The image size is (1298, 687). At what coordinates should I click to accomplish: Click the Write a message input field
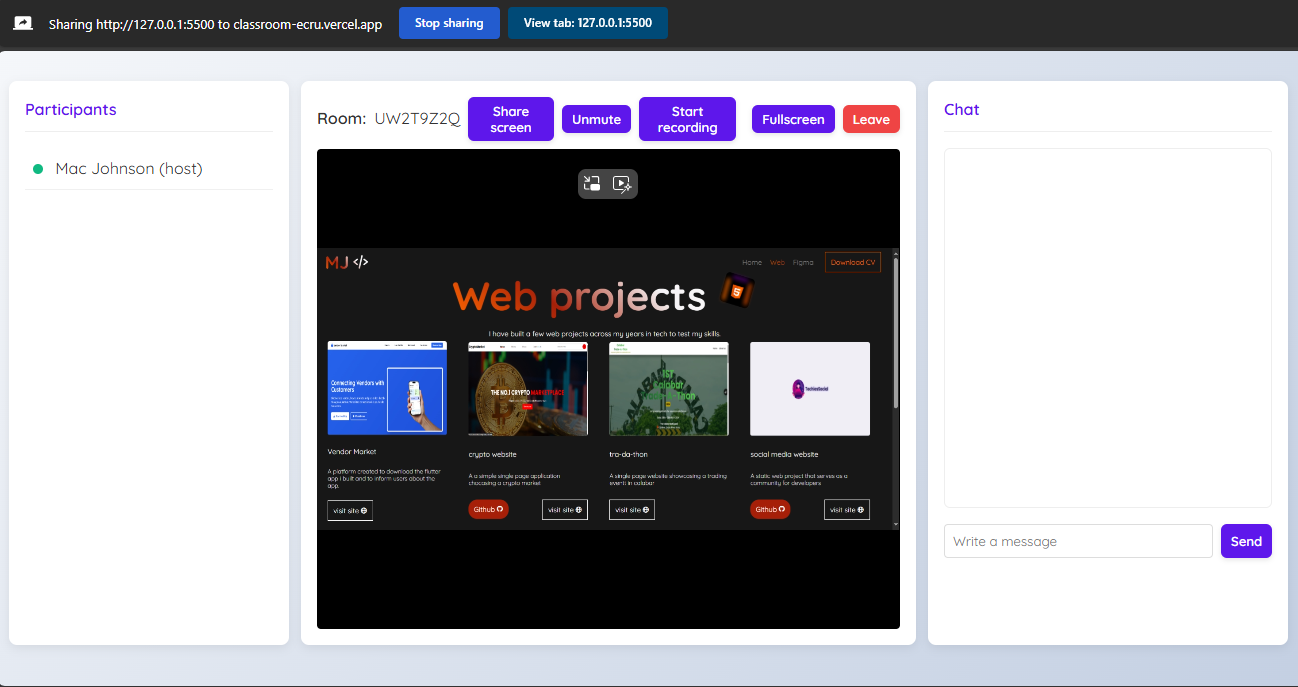[x=1078, y=541]
